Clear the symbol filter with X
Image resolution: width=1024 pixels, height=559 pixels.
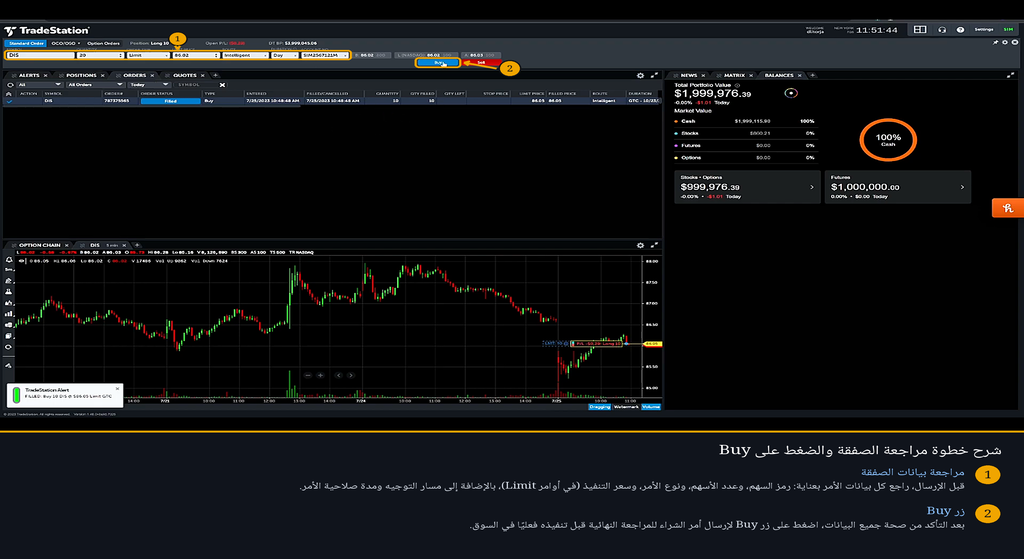[222, 85]
